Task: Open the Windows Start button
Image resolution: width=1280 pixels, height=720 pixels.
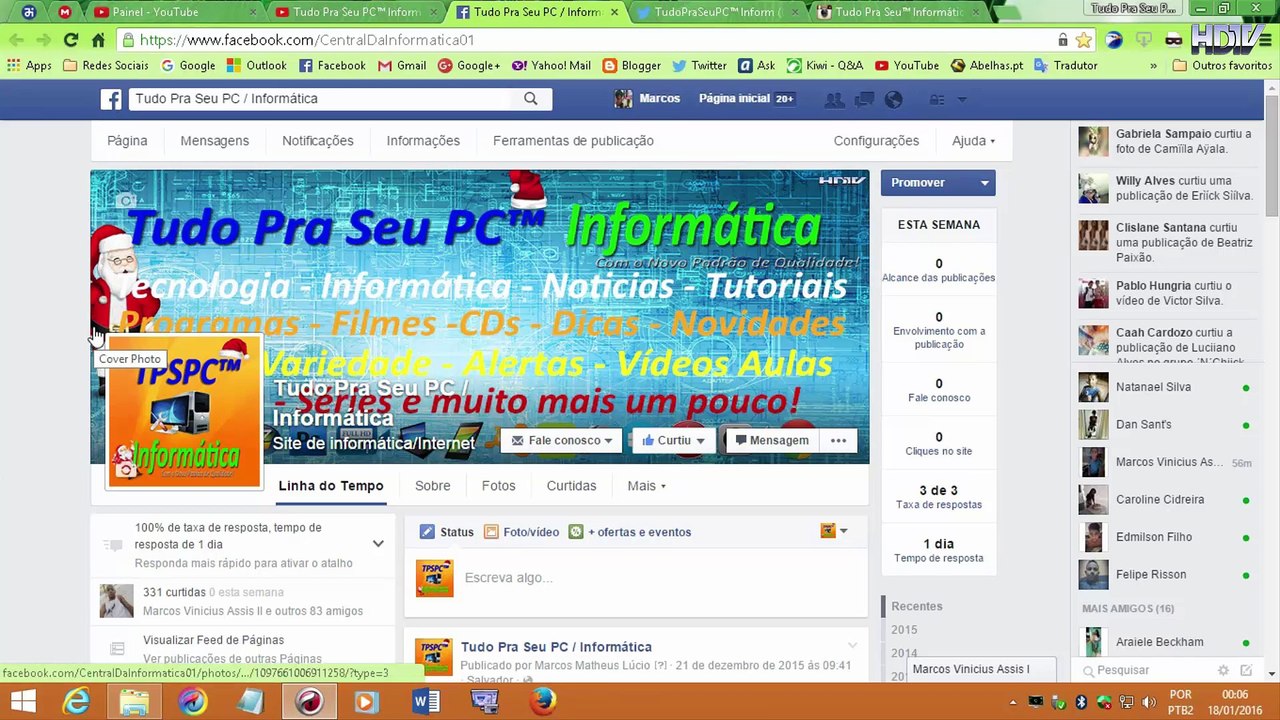Action: (x=24, y=701)
